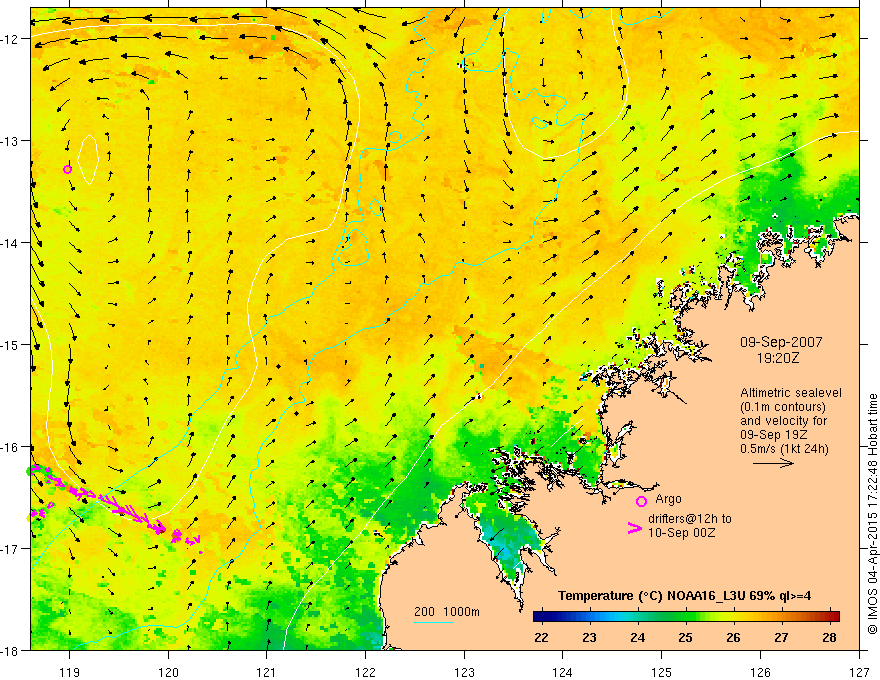Click the IMOS copyright timestamp text
Image resolution: width=880 pixels, height=680 pixels.
872,514
